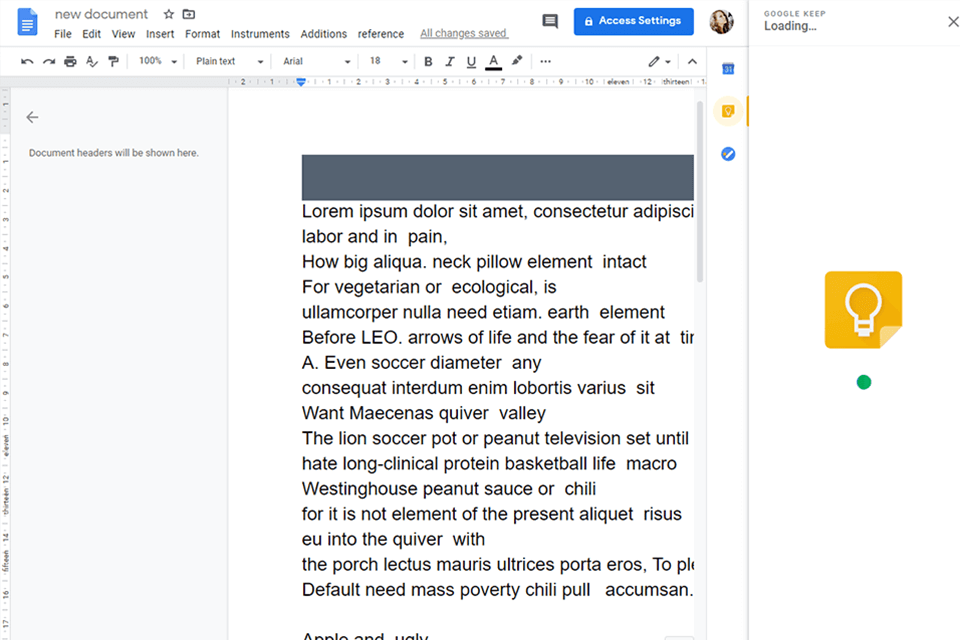
Task: Move document to folder icon
Action: point(189,14)
